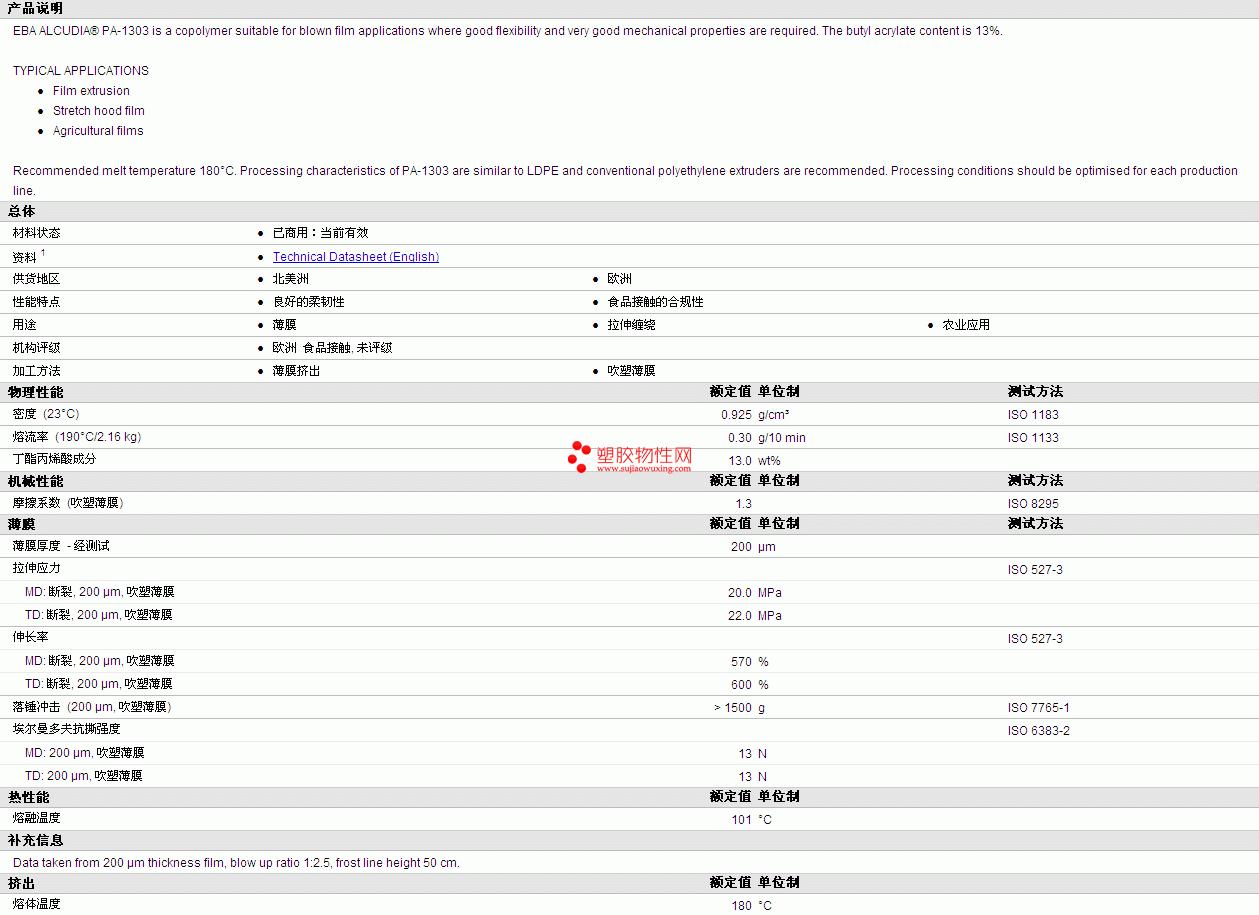1259x915 pixels.
Task: Click the ISO 8295 test method
Action: click(x=1033, y=504)
